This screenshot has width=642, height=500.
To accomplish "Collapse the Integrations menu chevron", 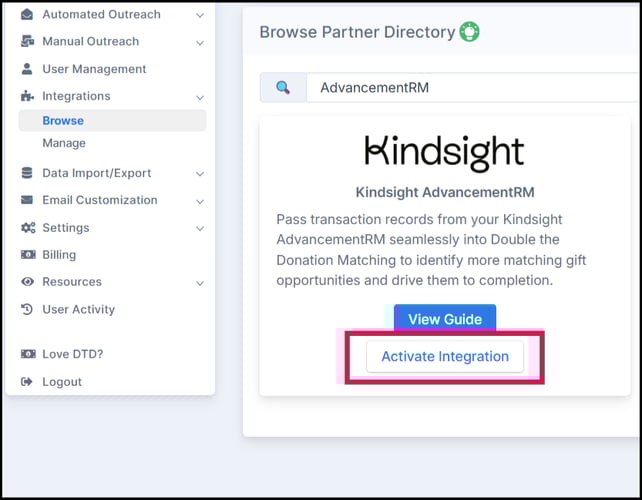I will (x=200, y=97).
